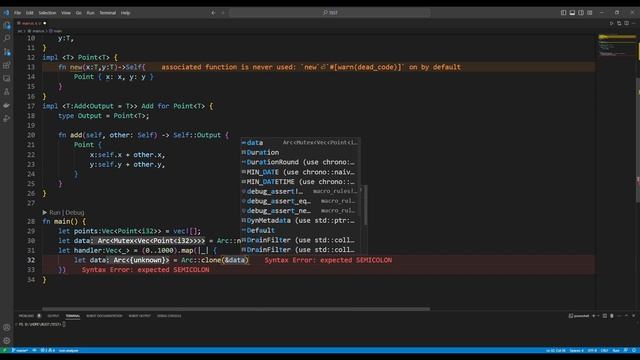Screen dimensions: 640x360
Task: Select 'MIN_DATE' autocomplete suggestion
Action: click(x=300, y=172)
